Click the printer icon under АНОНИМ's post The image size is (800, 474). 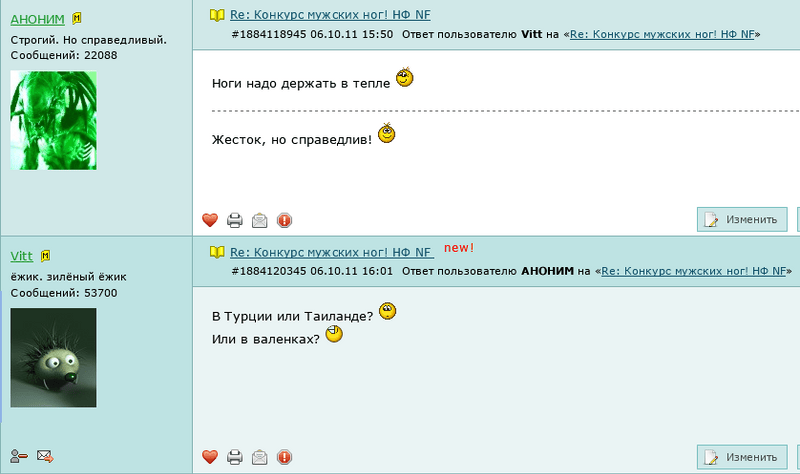235,220
